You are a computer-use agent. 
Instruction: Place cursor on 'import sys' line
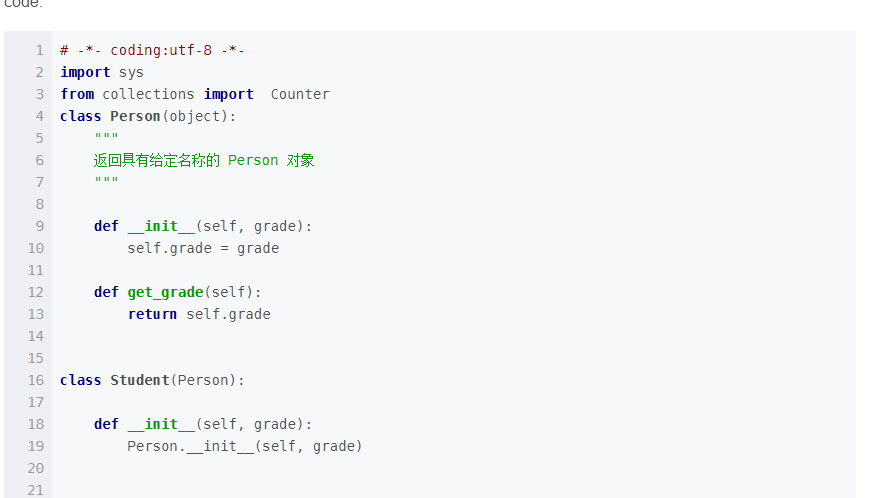point(102,73)
